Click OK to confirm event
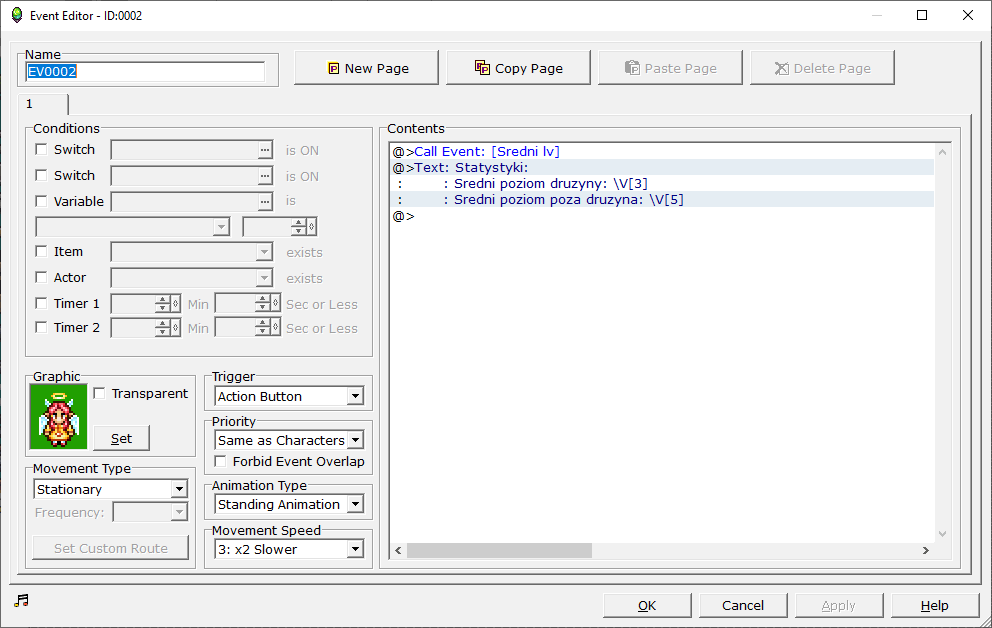Screen dimensions: 992x628 tap(647, 605)
